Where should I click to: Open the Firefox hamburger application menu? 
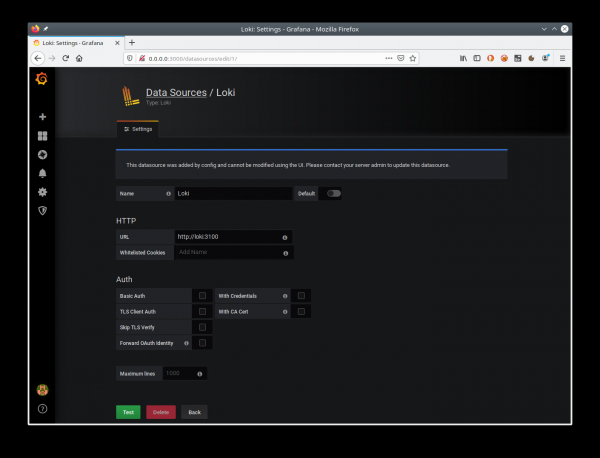point(562,58)
